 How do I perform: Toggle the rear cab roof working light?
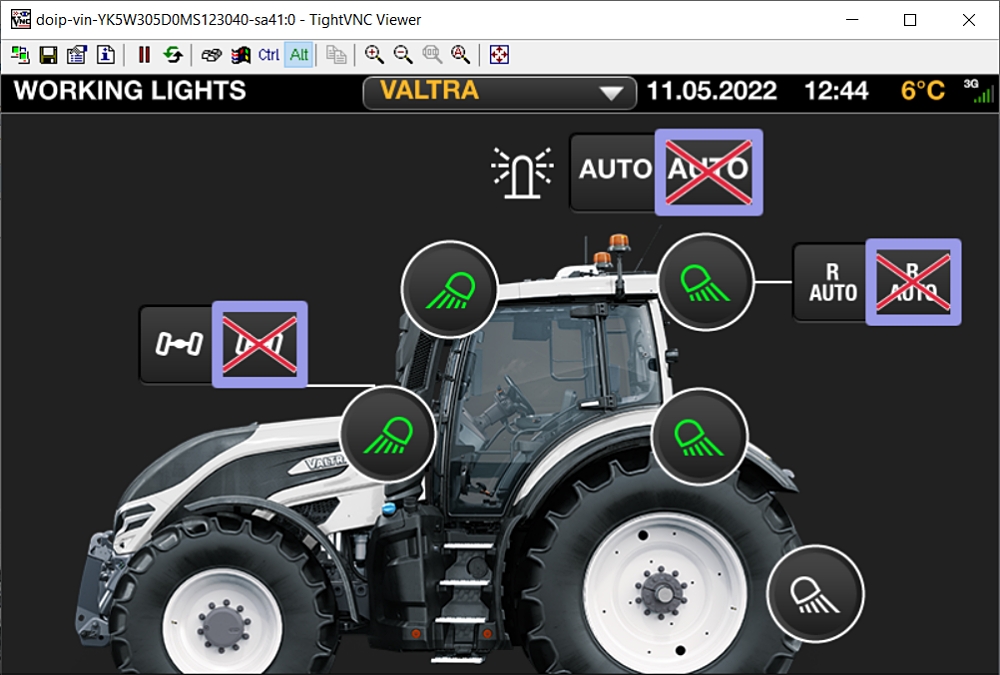705,281
